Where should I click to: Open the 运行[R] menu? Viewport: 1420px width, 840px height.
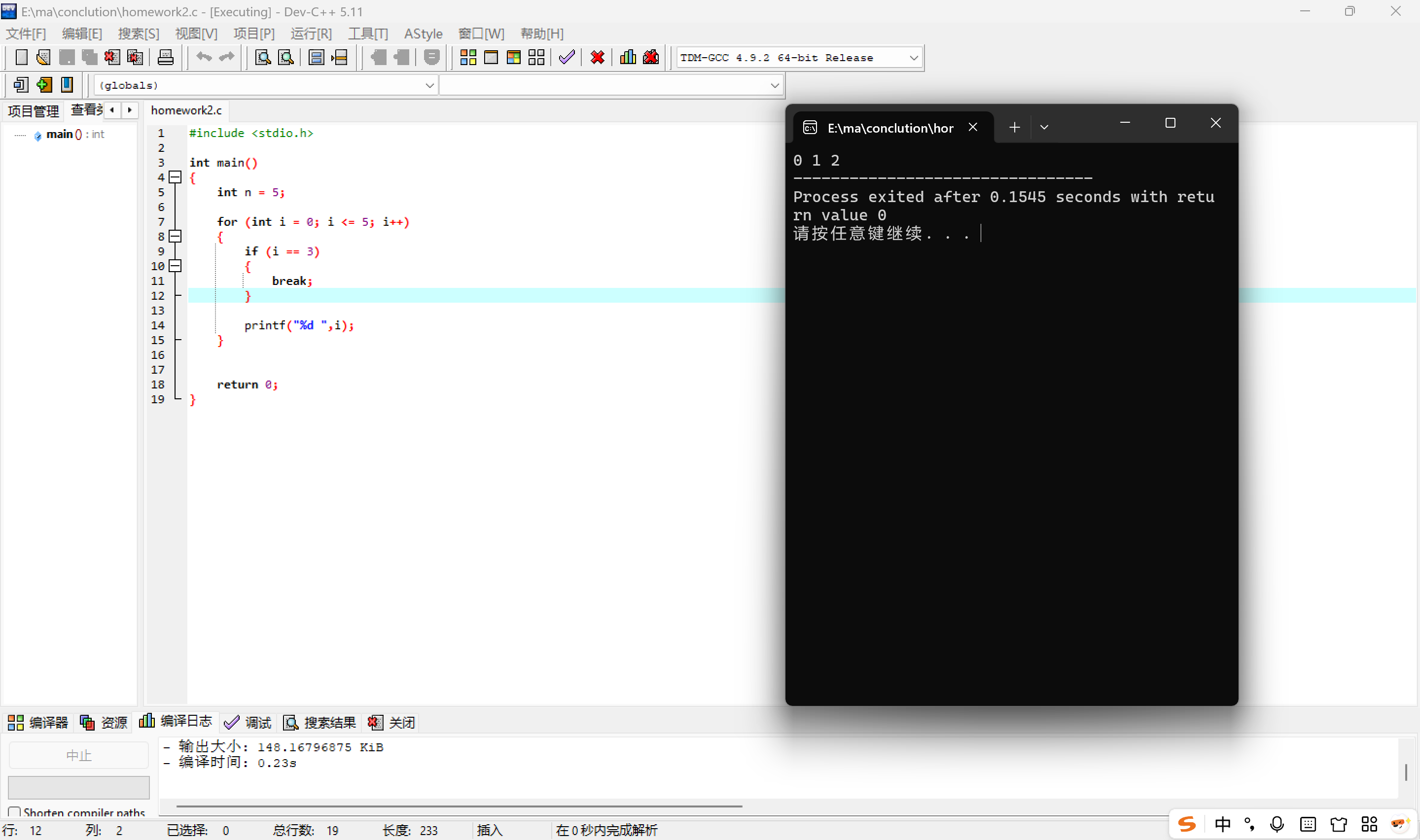(311, 34)
